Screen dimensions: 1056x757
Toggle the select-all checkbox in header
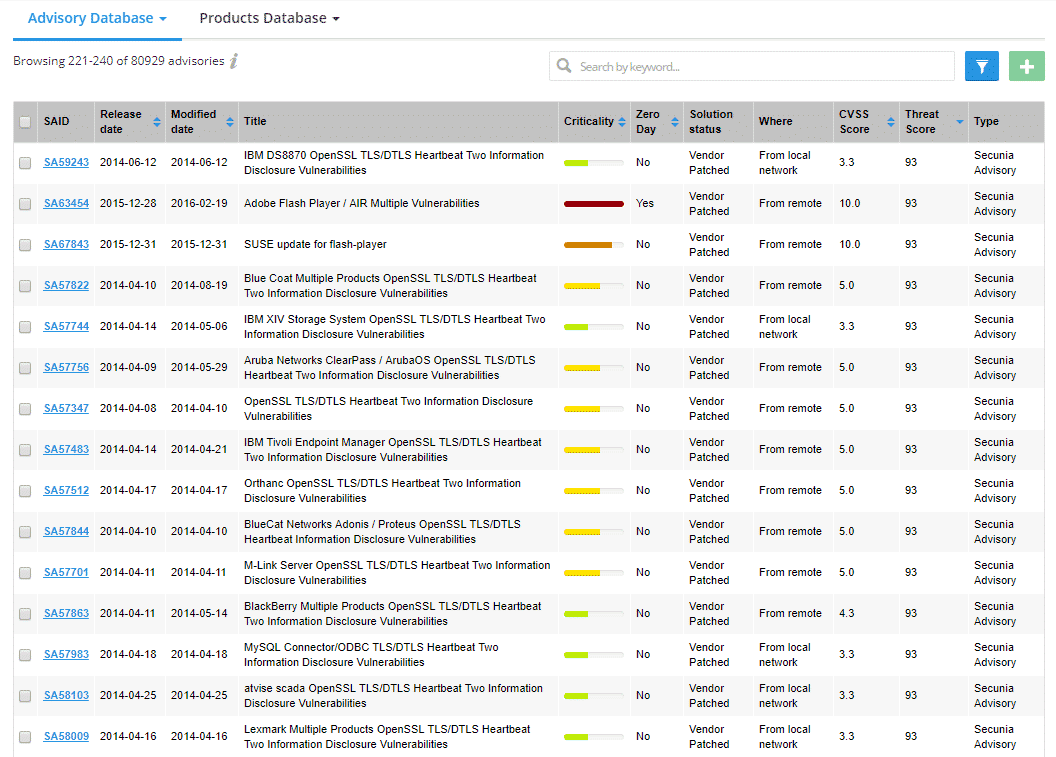pos(25,122)
